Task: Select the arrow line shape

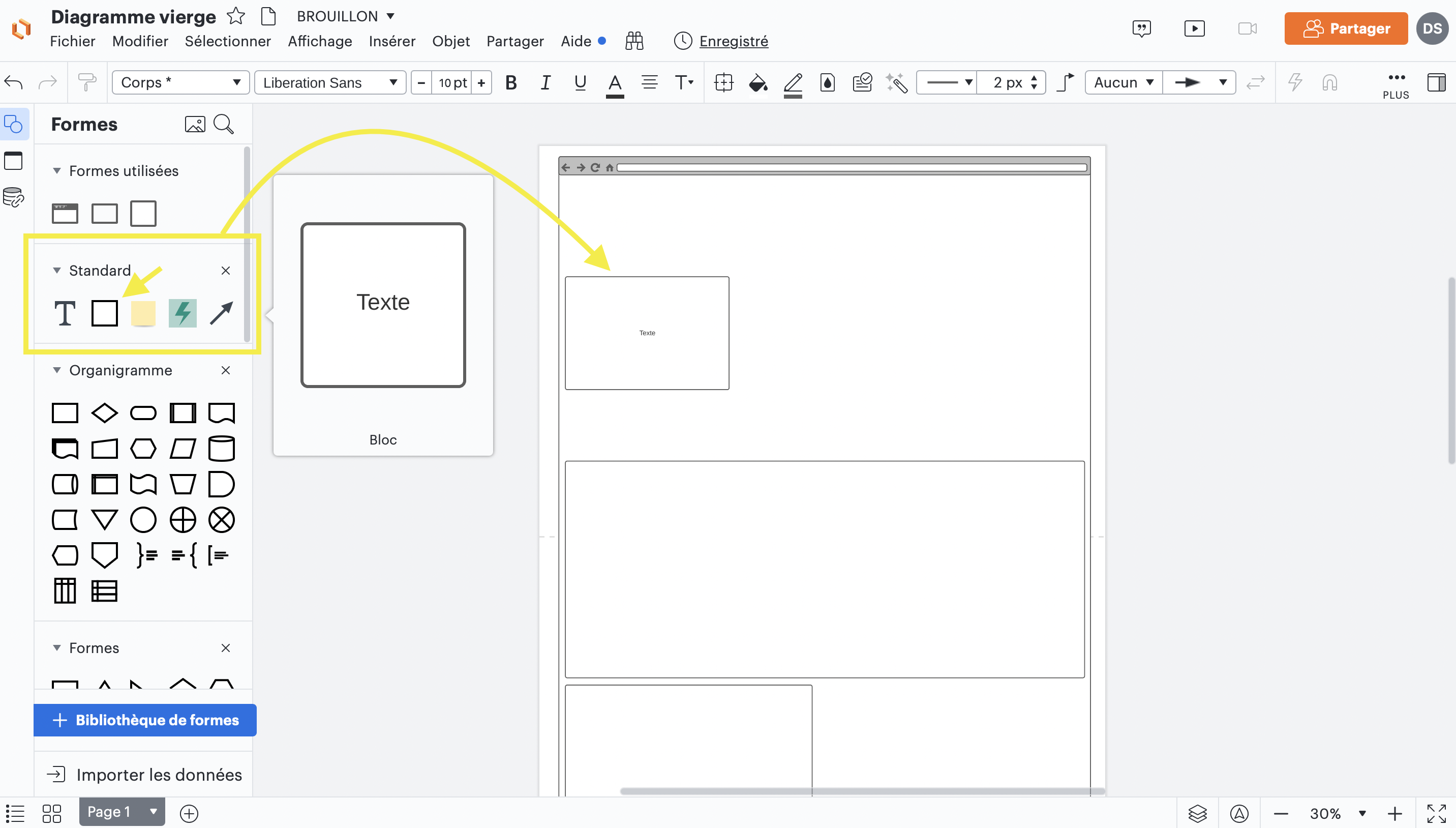Action: pyautogui.click(x=222, y=313)
